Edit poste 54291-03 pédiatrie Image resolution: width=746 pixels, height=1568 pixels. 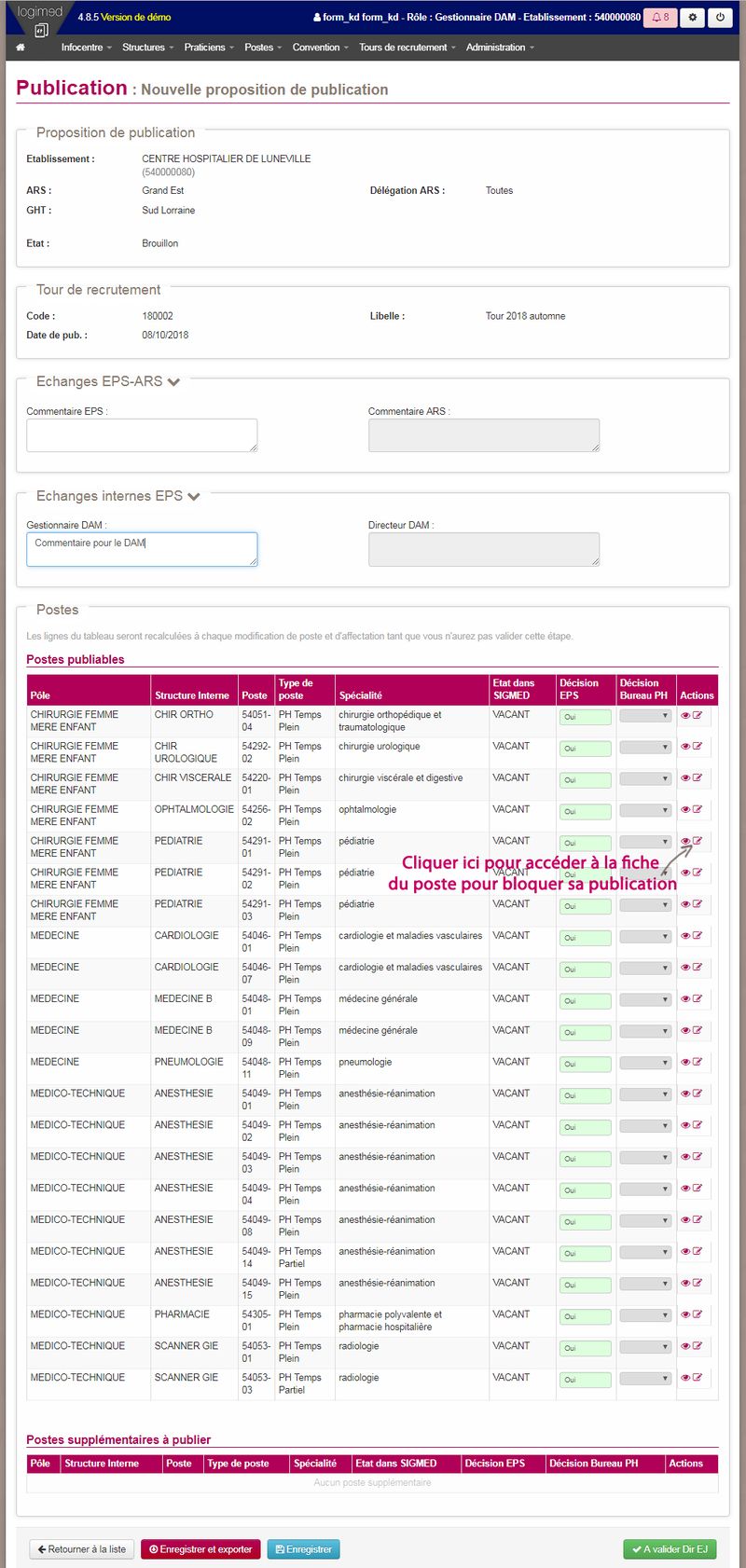698,904
